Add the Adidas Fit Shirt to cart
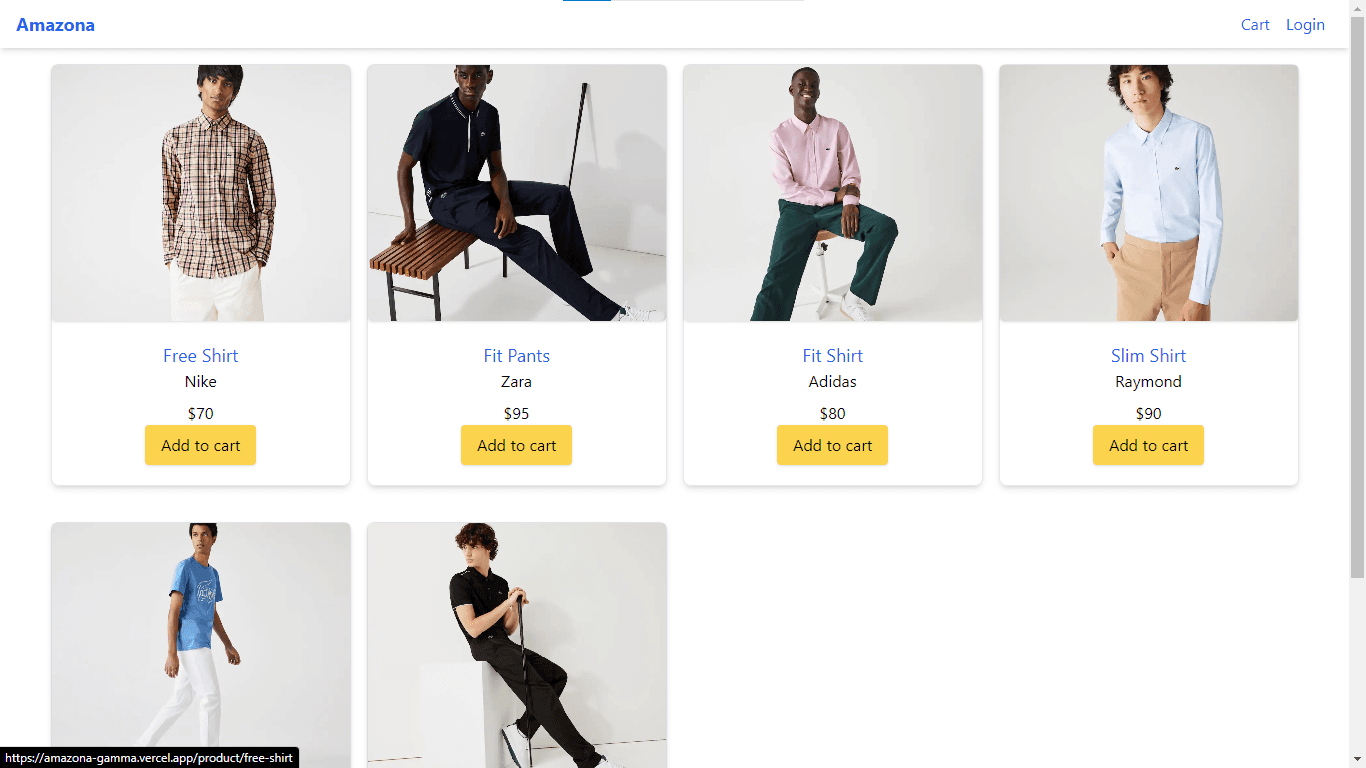 [832, 445]
